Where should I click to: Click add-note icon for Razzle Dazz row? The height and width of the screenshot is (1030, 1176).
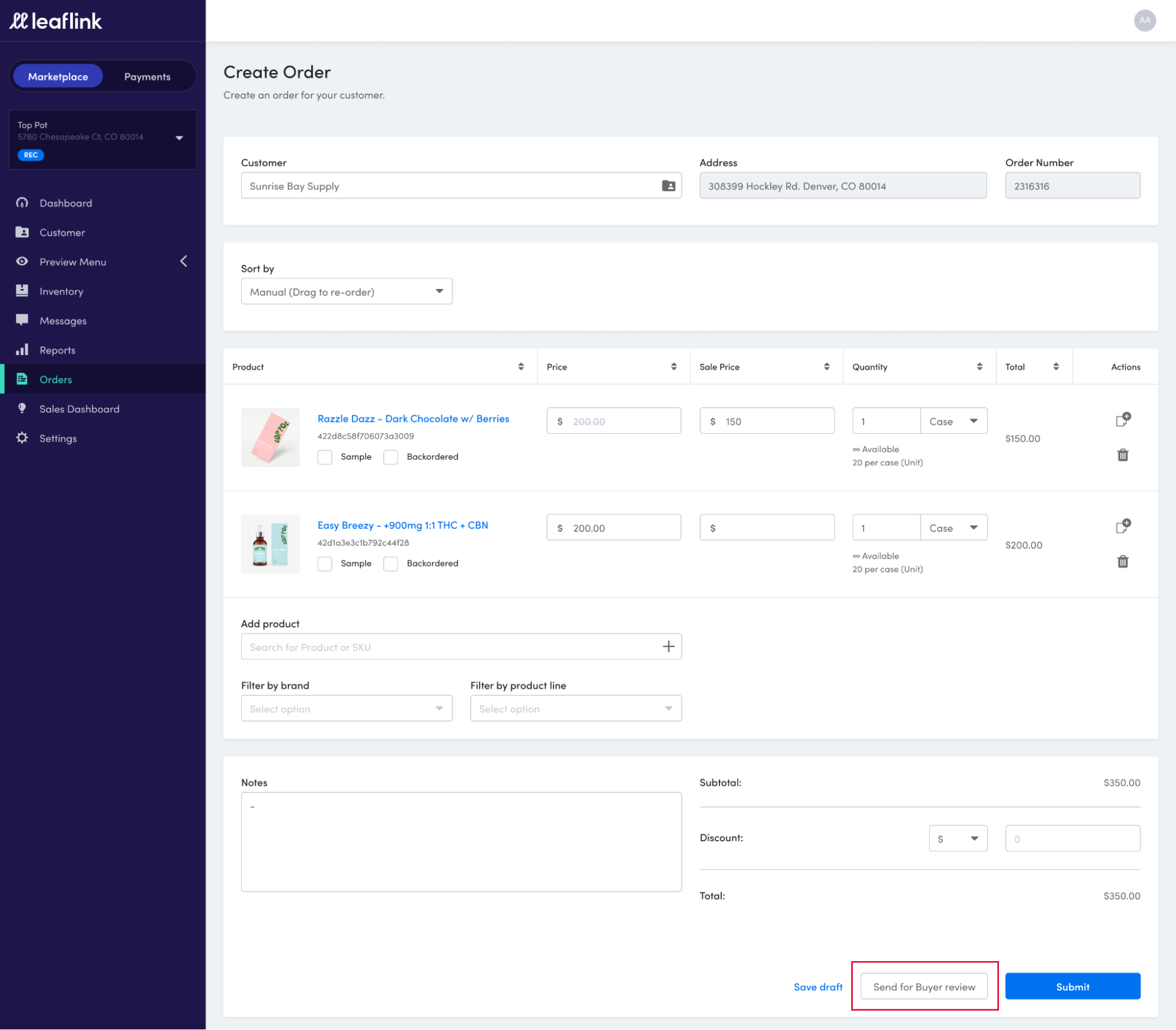pyautogui.click(x=1122, y=420)
